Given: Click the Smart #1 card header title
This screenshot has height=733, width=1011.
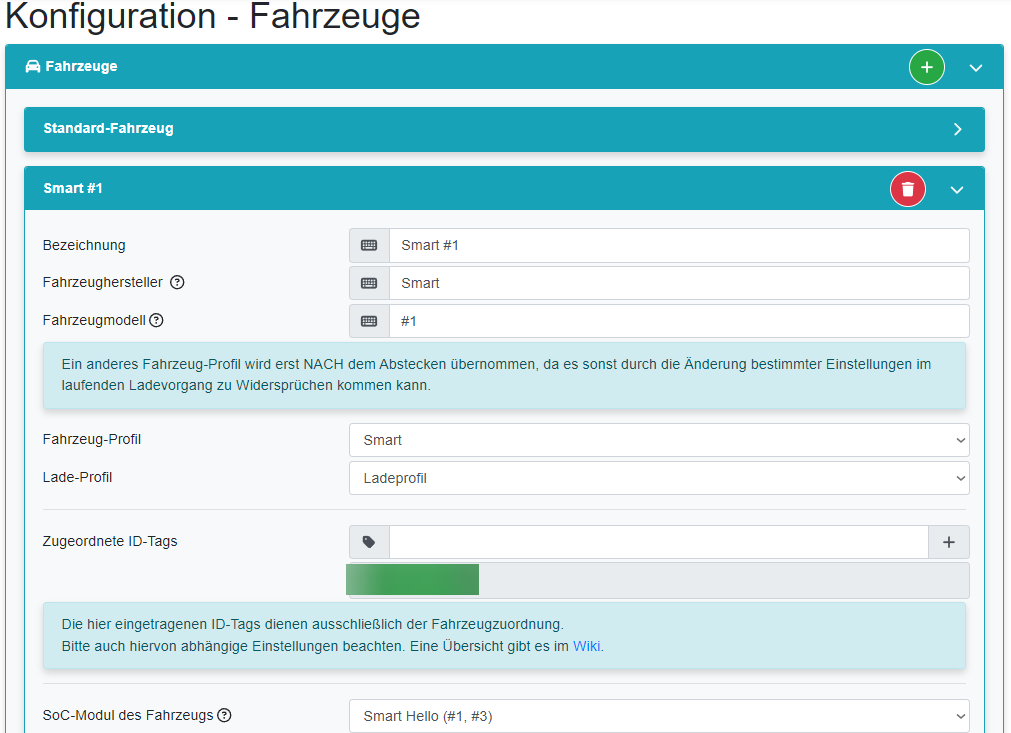Looking at the screenshot, I should click(73, 188).
